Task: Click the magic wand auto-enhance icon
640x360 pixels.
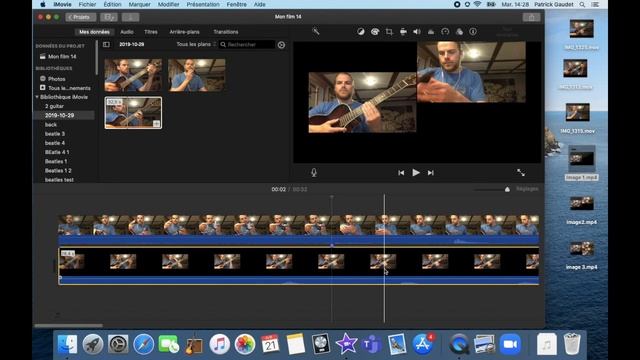Action: pos(316,31)
